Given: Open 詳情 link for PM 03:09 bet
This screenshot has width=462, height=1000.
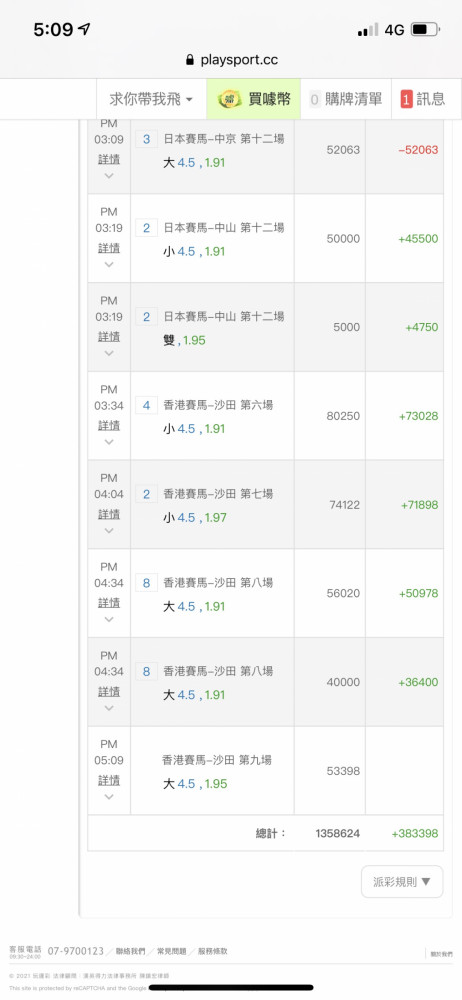Looking at the screenshot, I should click(x=108, y=159).
